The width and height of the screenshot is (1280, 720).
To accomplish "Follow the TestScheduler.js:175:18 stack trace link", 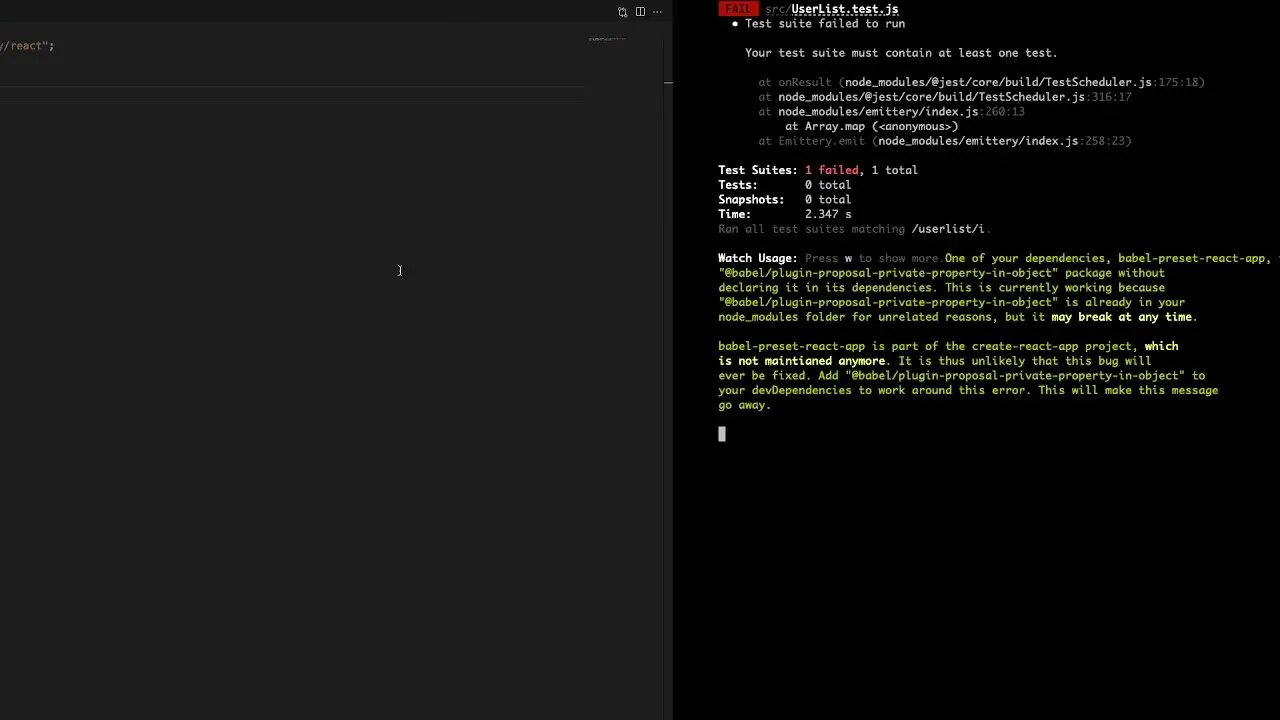I will tap(1024, 82).
